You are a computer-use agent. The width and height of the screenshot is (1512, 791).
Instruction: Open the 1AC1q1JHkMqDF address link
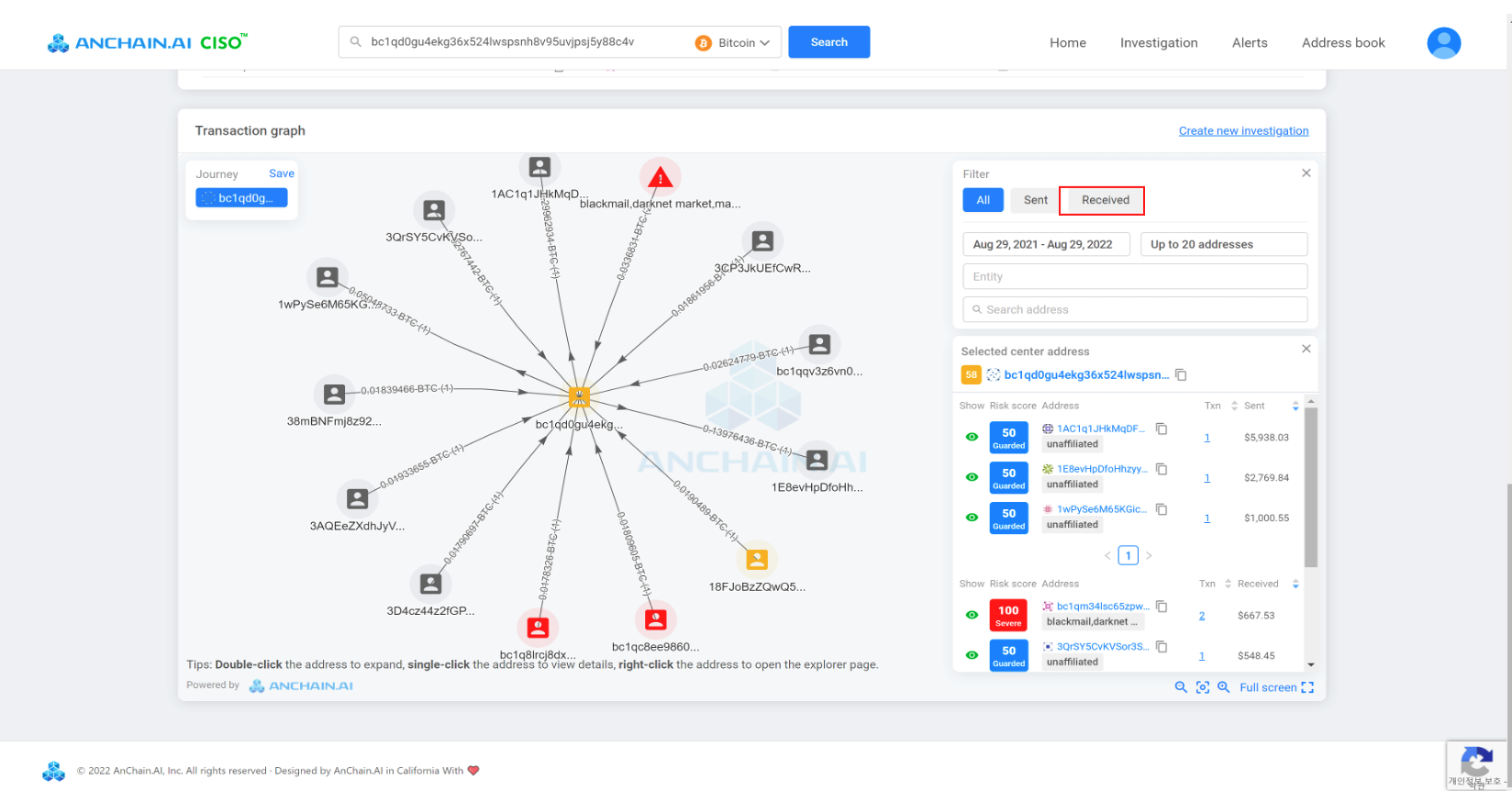(x=1101, y=429)
